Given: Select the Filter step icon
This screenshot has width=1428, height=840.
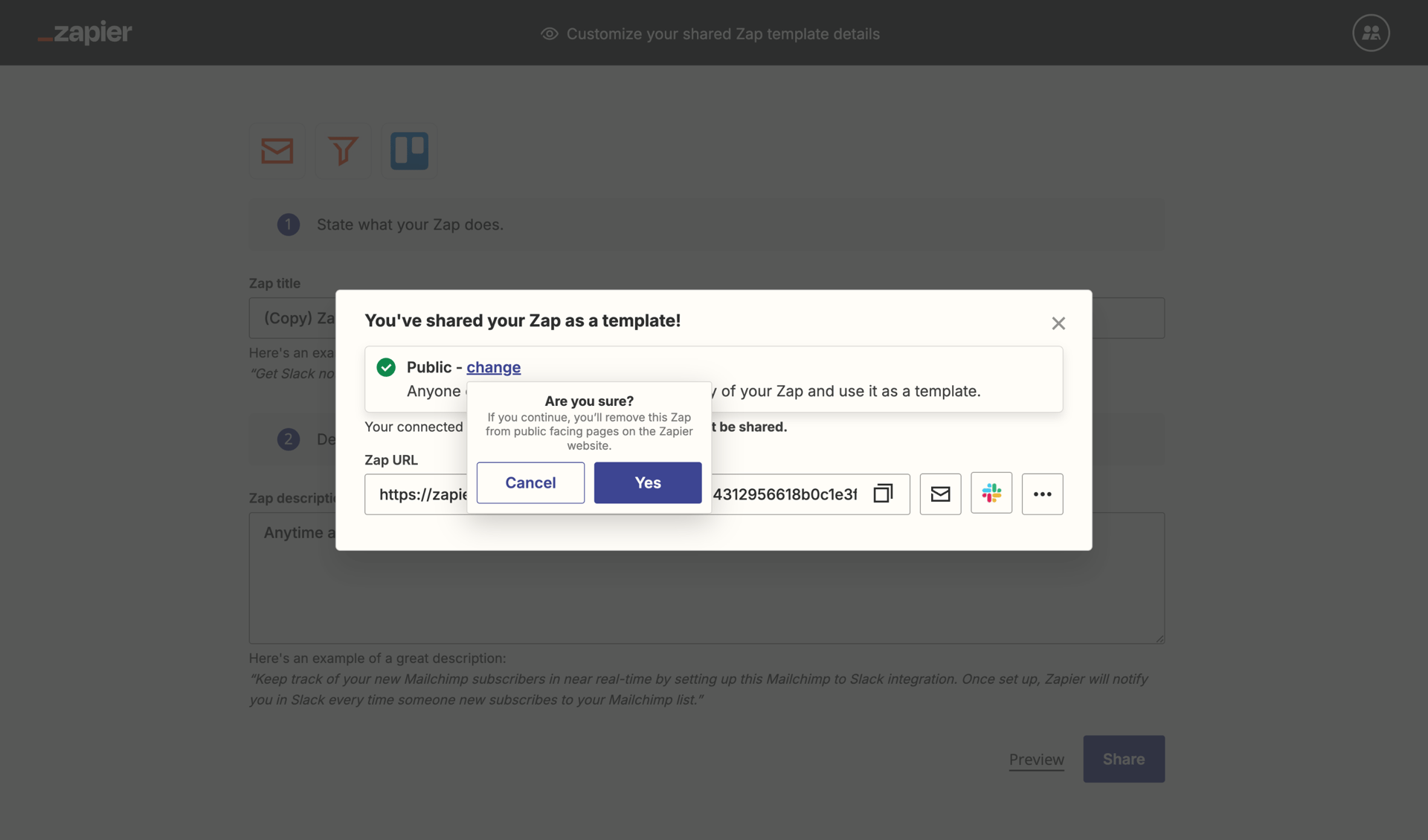Looking at the screenshot, I should pos(343,151).
